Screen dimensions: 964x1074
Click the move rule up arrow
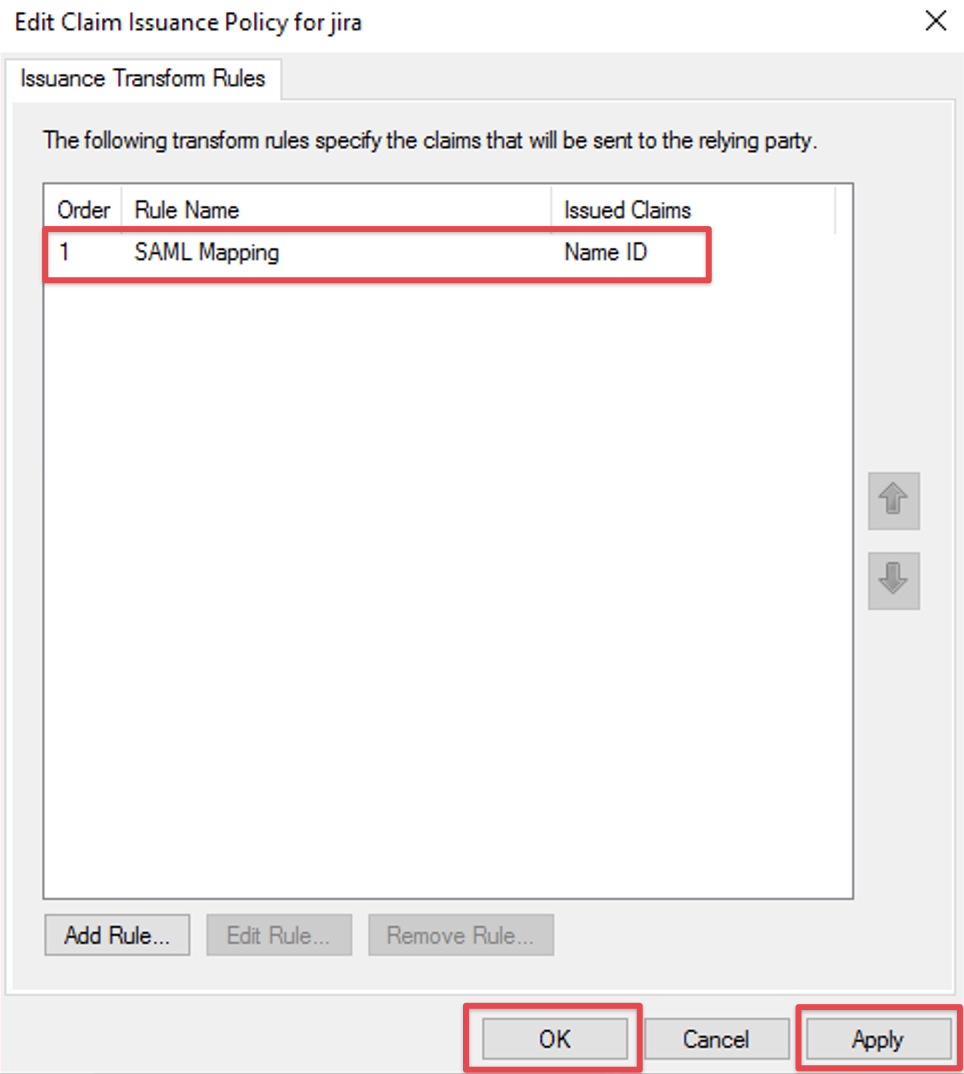click(x=893, y=501)
